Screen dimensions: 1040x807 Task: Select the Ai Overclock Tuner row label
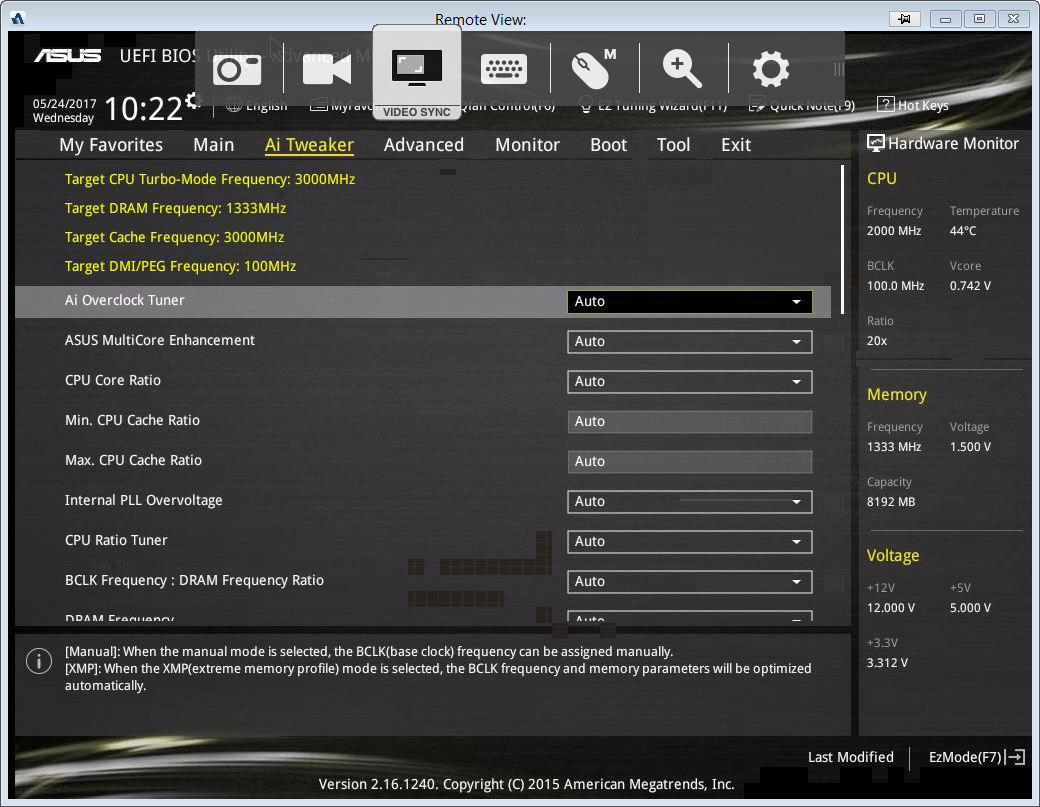pos(125,300)
